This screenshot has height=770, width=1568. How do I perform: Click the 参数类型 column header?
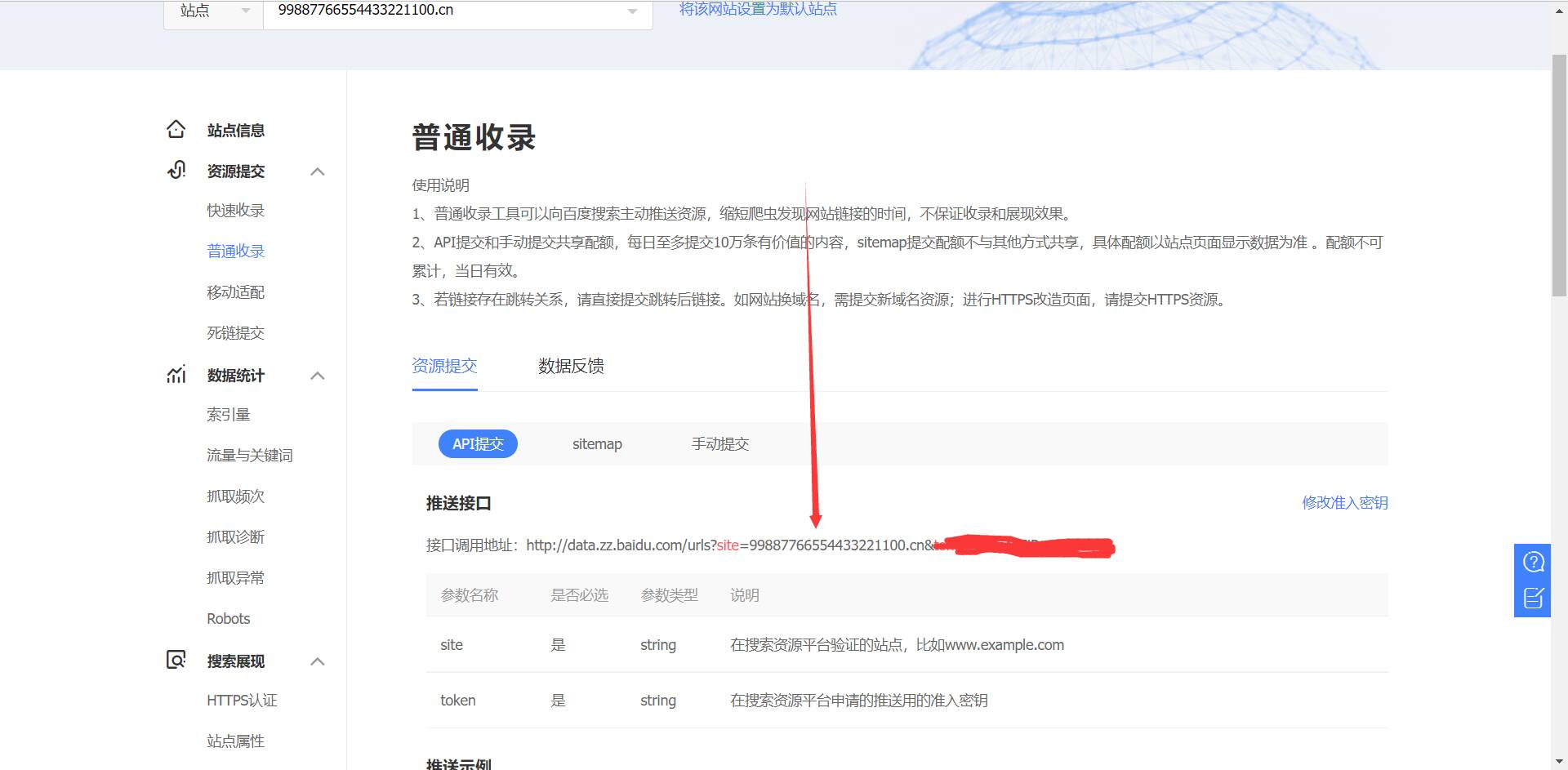coord(669,594)
